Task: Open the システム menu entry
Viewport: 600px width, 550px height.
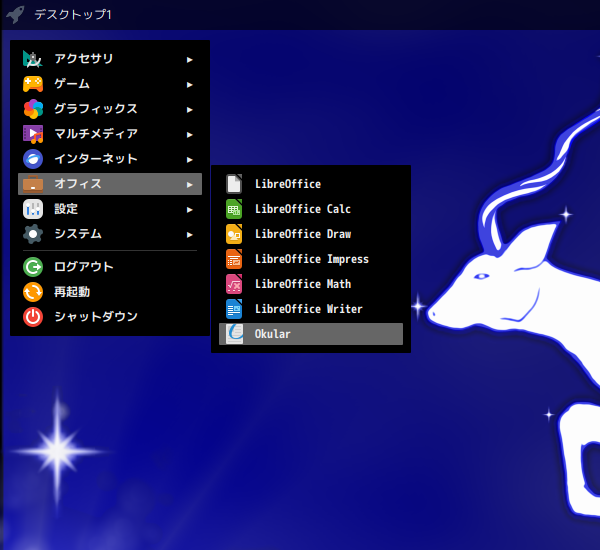Action: pos(110,234)
